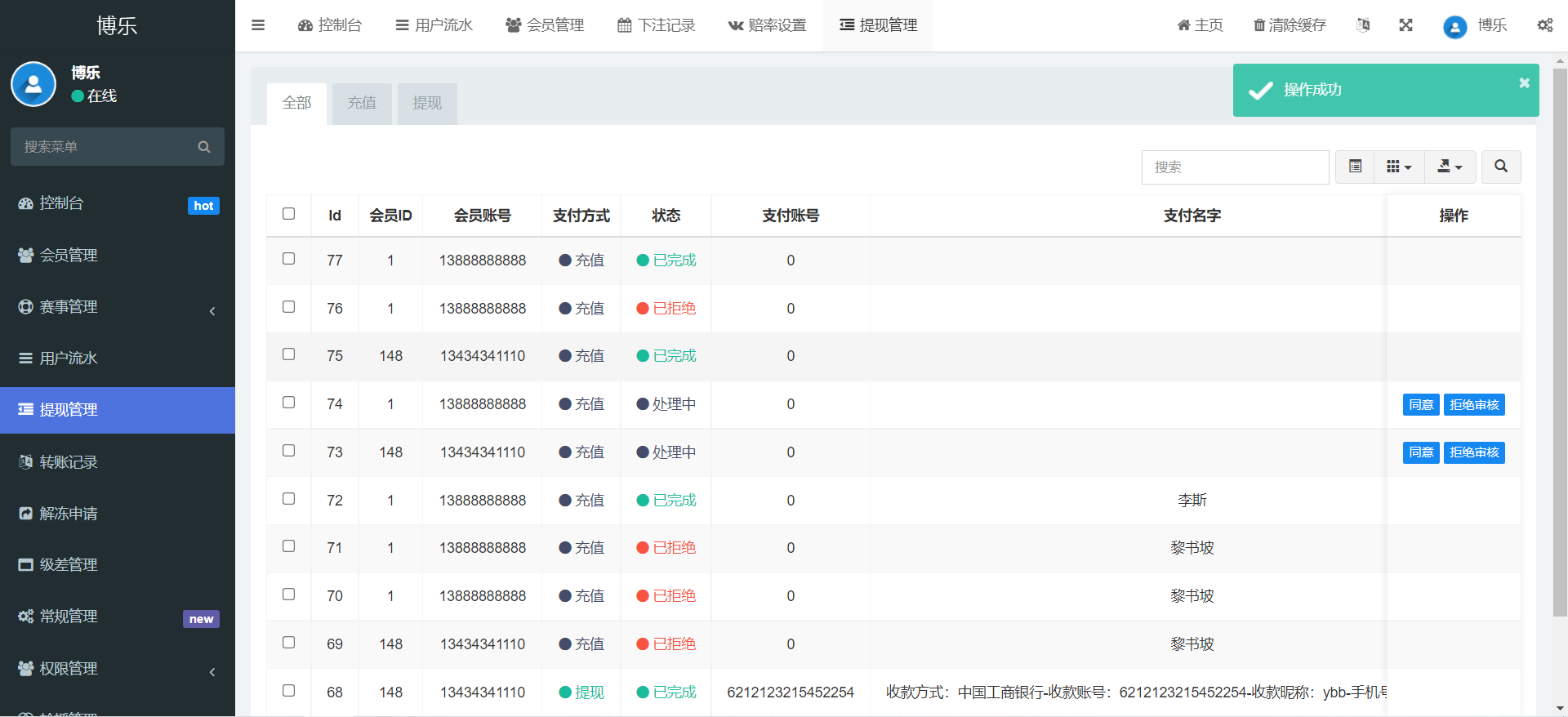
Task: Tick the select-all checkbox in table header
Action: 288,214
